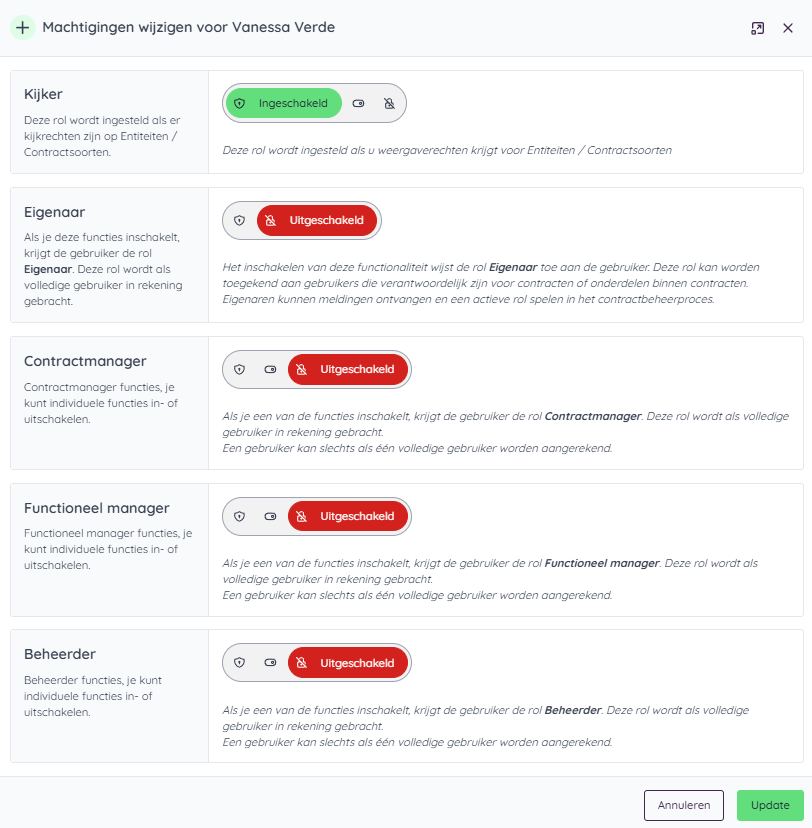The width and height of the screenshot is (812, 828).
Task: Close the Machtigingen wijzigen dialog
Action: tap(789, 28)
